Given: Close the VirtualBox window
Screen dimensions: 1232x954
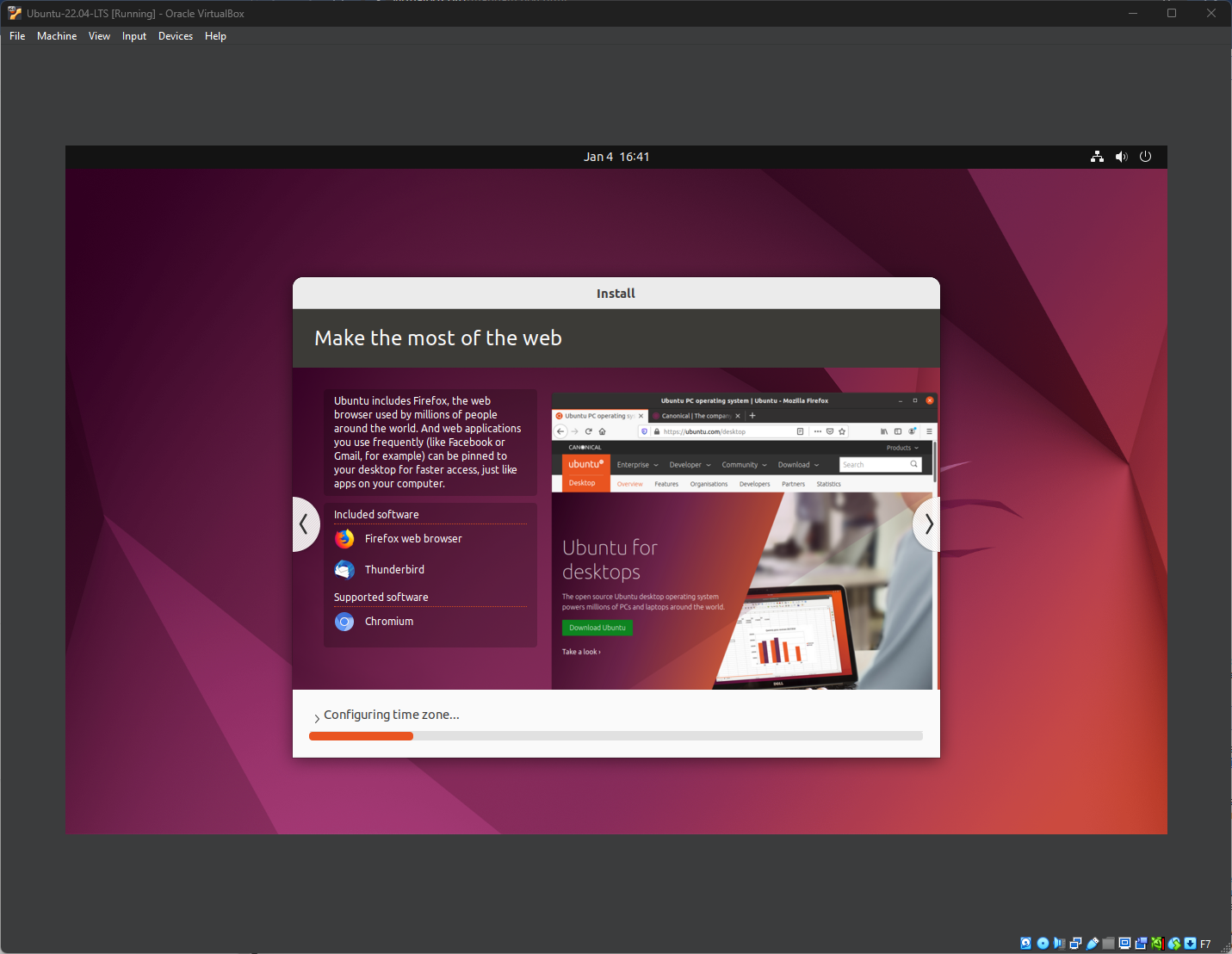Looking at the screenshot, I should point(1211,13).
